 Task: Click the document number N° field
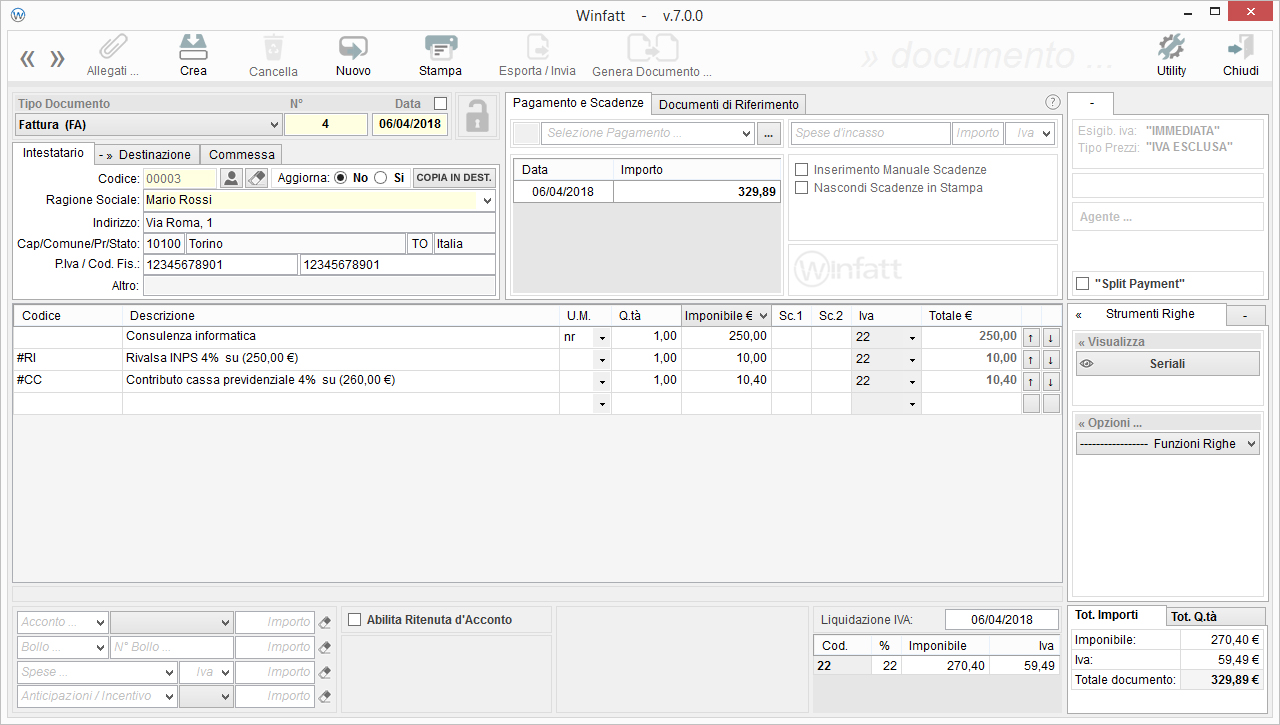point(325,125)
